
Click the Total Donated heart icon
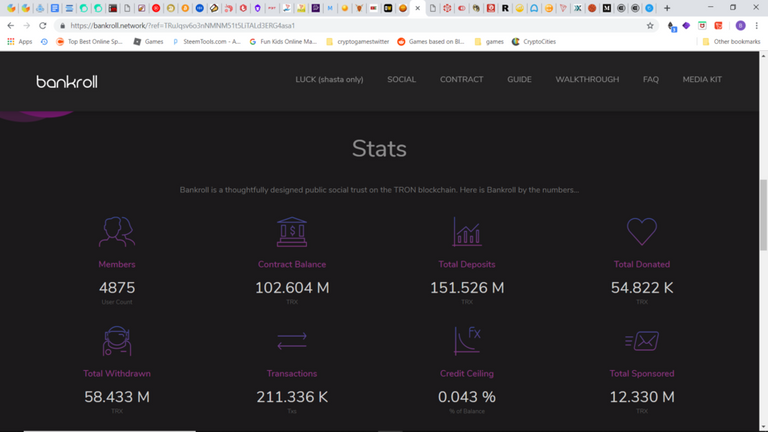(642, 231)
